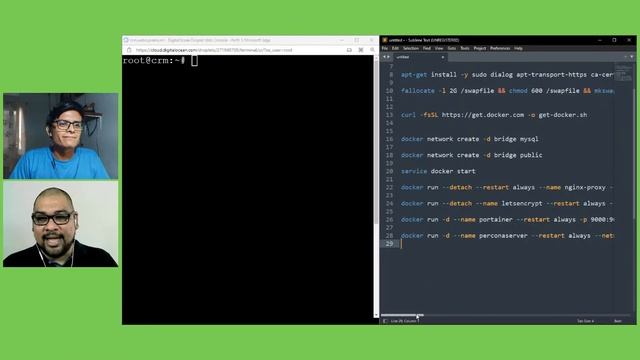Click the Sublime Text app icon in title bar
Viewport: 640px width, 360px height.
pyautogui.click(x=384, y=40)
